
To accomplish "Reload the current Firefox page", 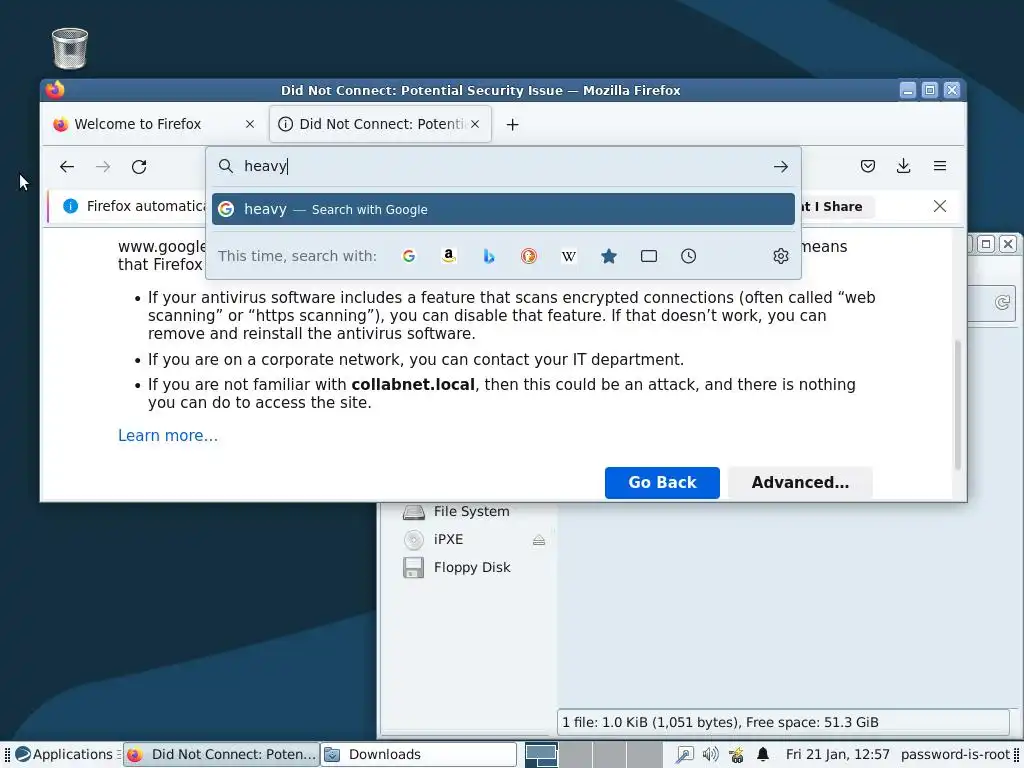I will click(139, 167).
